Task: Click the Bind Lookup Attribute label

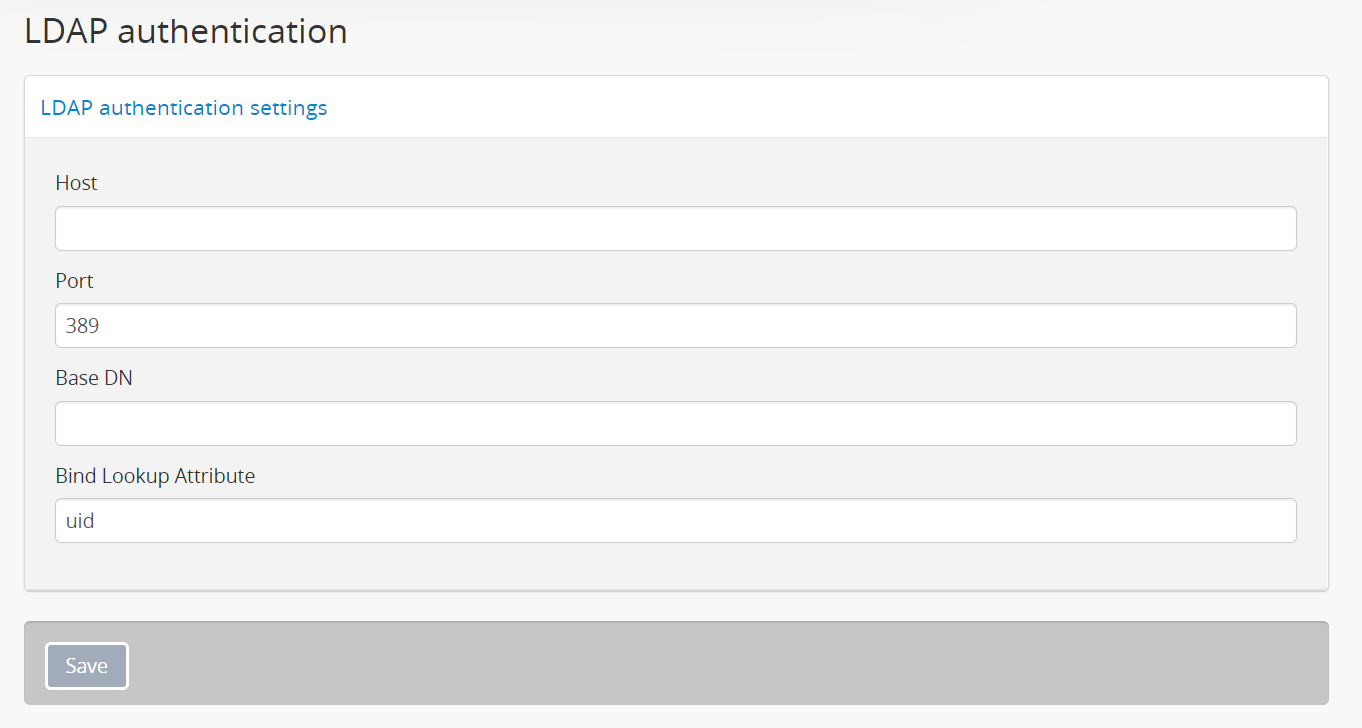Action: click(155, 476)
